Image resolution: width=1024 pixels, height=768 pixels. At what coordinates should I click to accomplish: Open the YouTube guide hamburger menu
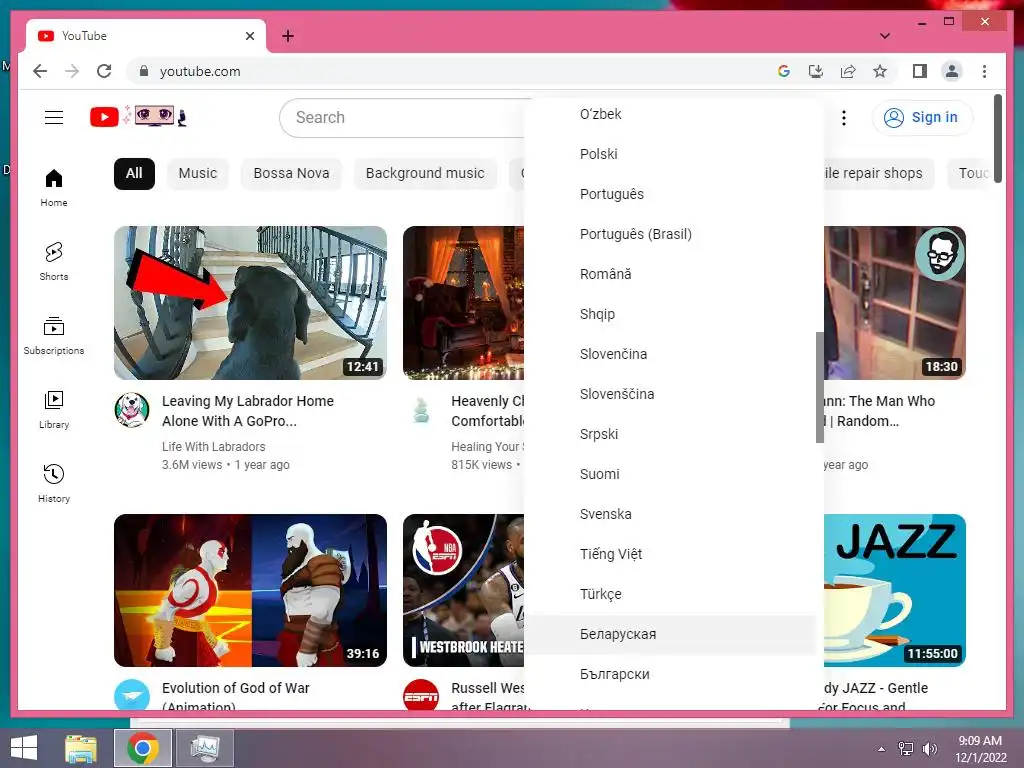click(x=54, y=118)
